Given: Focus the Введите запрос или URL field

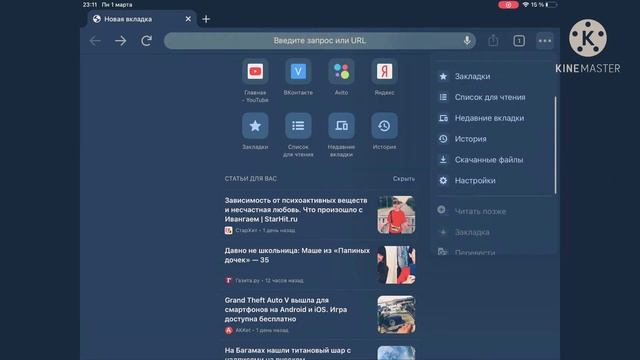Looking at the screenshot, I should [320, 41].
